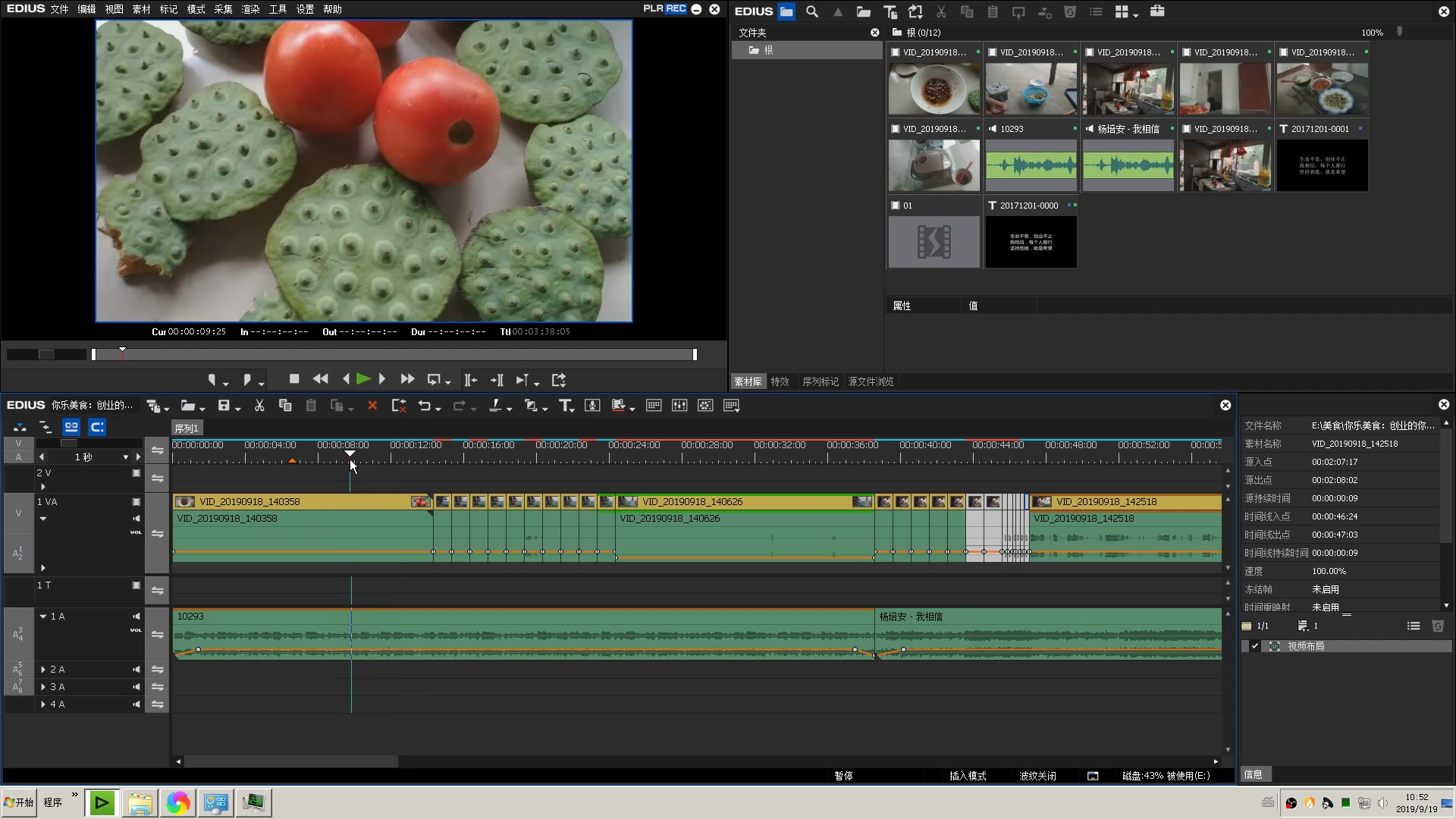
Task: Collapse the 1 A audio track
Action: (x=43, y=617)
